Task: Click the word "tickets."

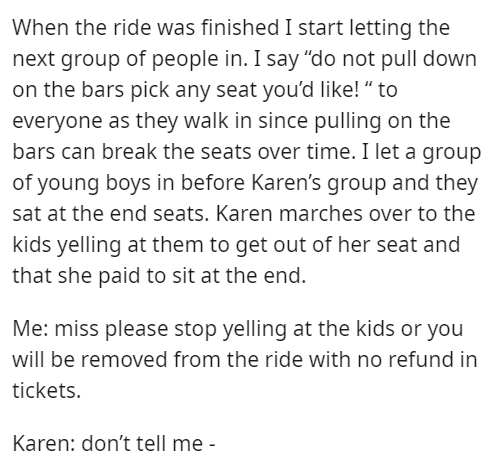Action: click(x=47, y=391)
